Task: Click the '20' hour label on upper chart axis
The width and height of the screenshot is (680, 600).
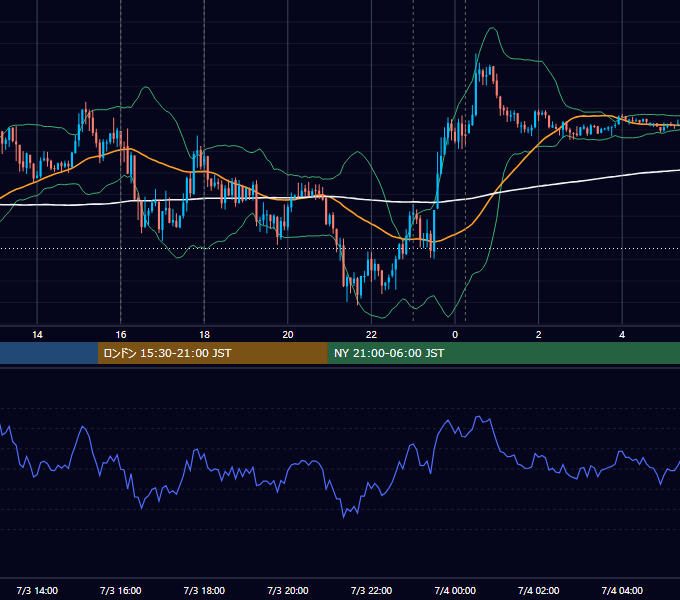Action: [x=288, y=335]
